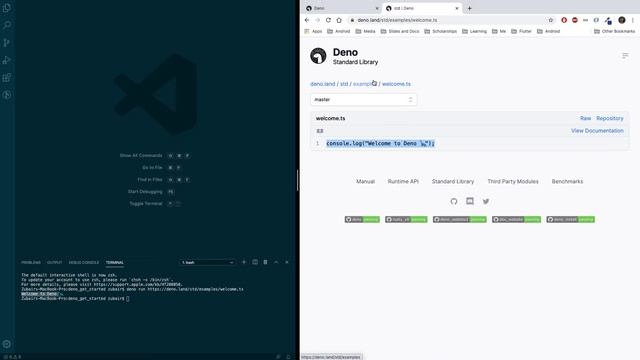The image size is (640, 360).
Task: Go to the browser home page
Action: coord(339,20)
